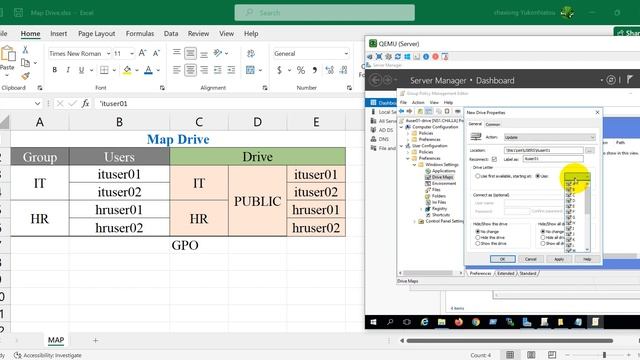Align cell text to the right
The width and height of the screenshot is (640, 360).
(x=204, y=70)
